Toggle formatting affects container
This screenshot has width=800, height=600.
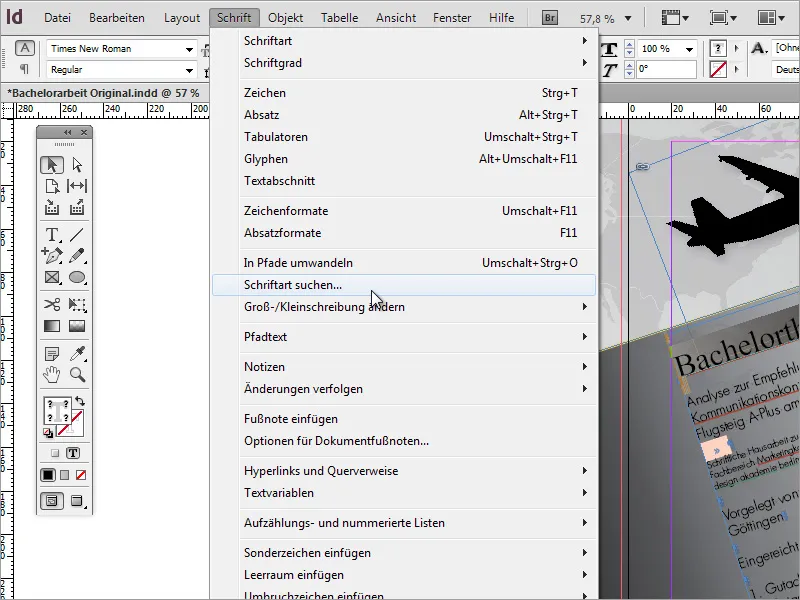coord(55,453)
